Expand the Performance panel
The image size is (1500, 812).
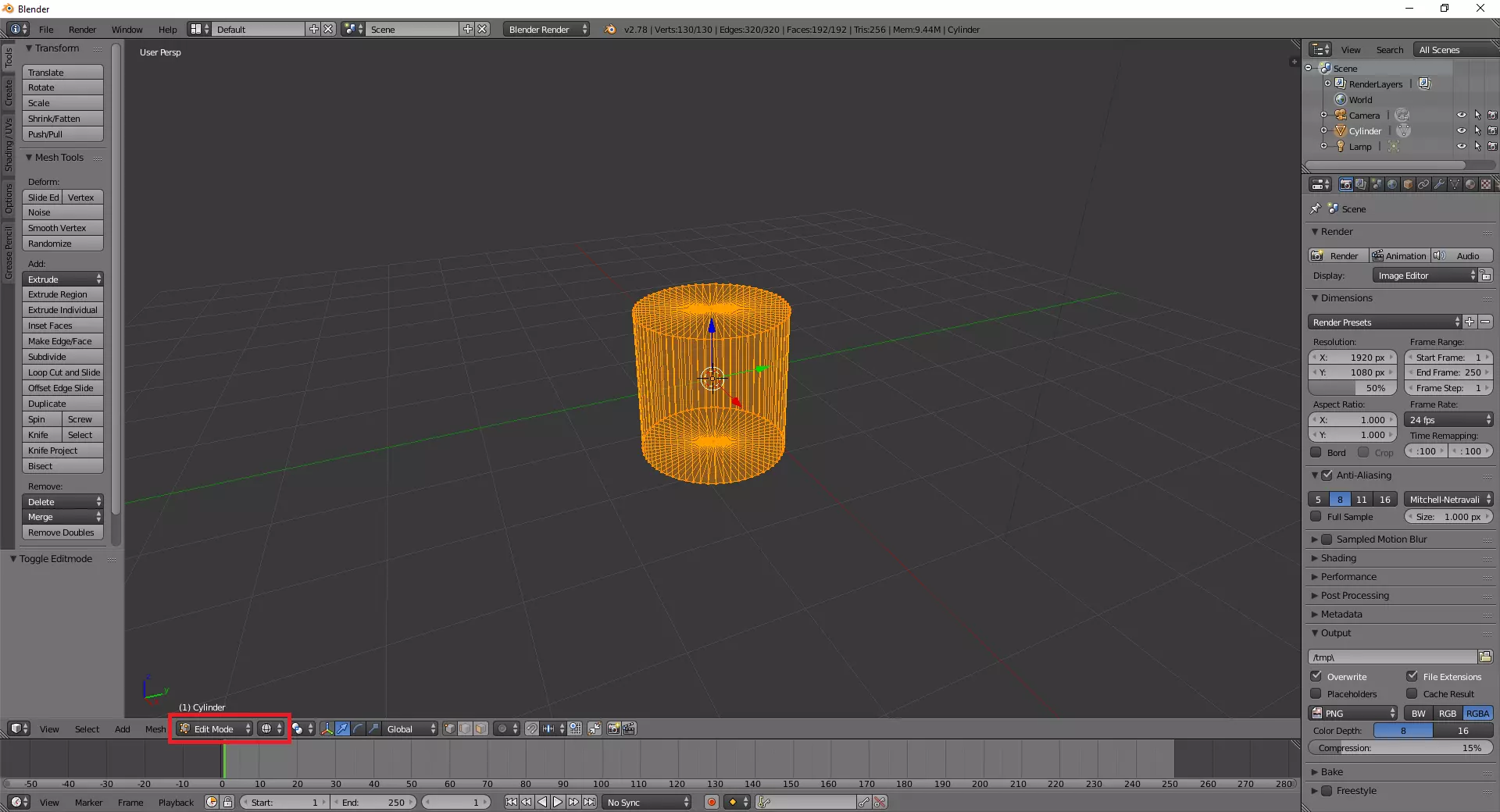pyautogui.click(x=1348, y=577)
